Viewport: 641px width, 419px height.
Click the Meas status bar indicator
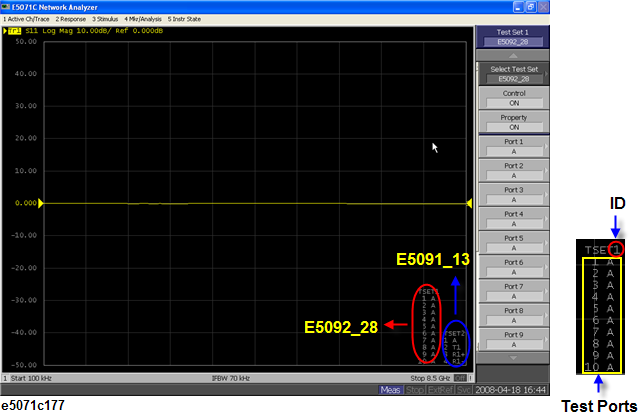pos(390,389)
